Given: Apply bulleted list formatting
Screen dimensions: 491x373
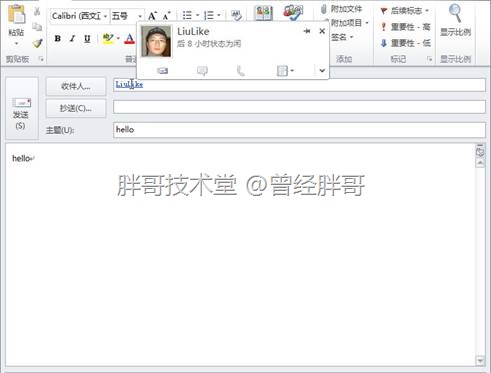Looking at the screenshot, I should coord(187,15).
